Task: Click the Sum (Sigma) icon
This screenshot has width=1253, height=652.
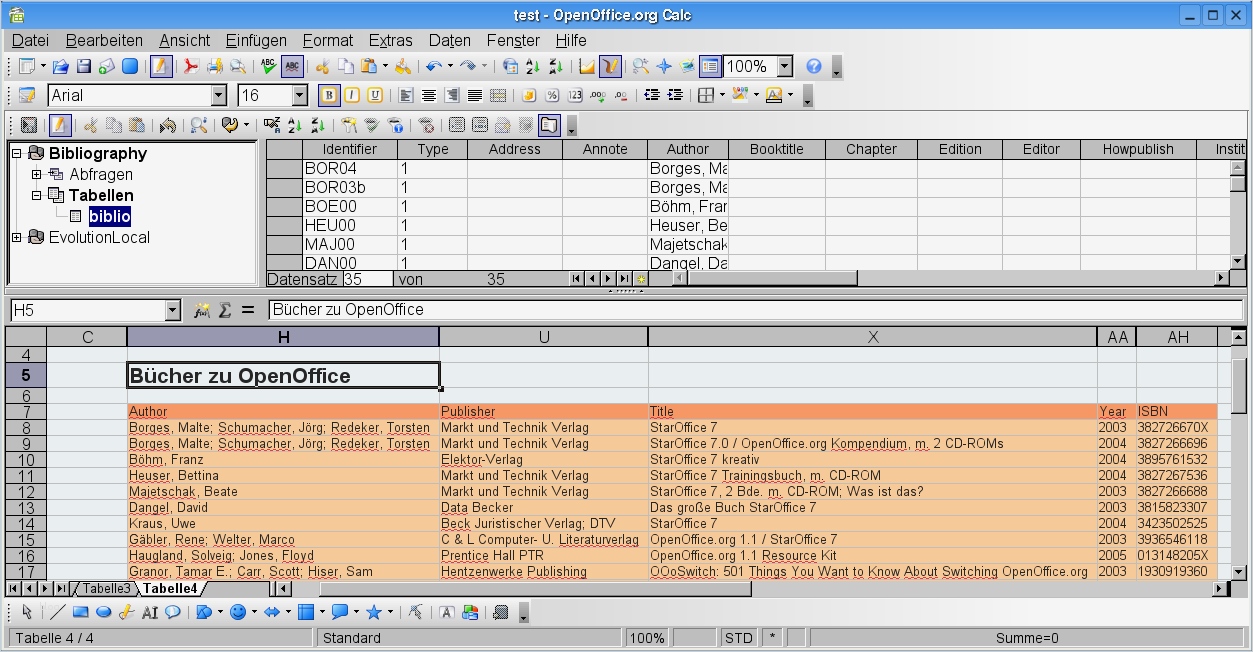Action: point(225,310)
